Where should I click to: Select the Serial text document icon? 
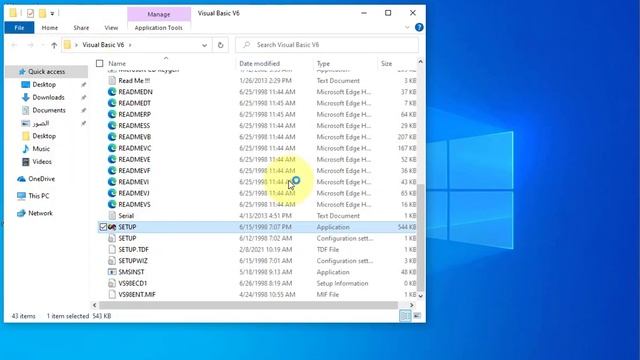112,216
